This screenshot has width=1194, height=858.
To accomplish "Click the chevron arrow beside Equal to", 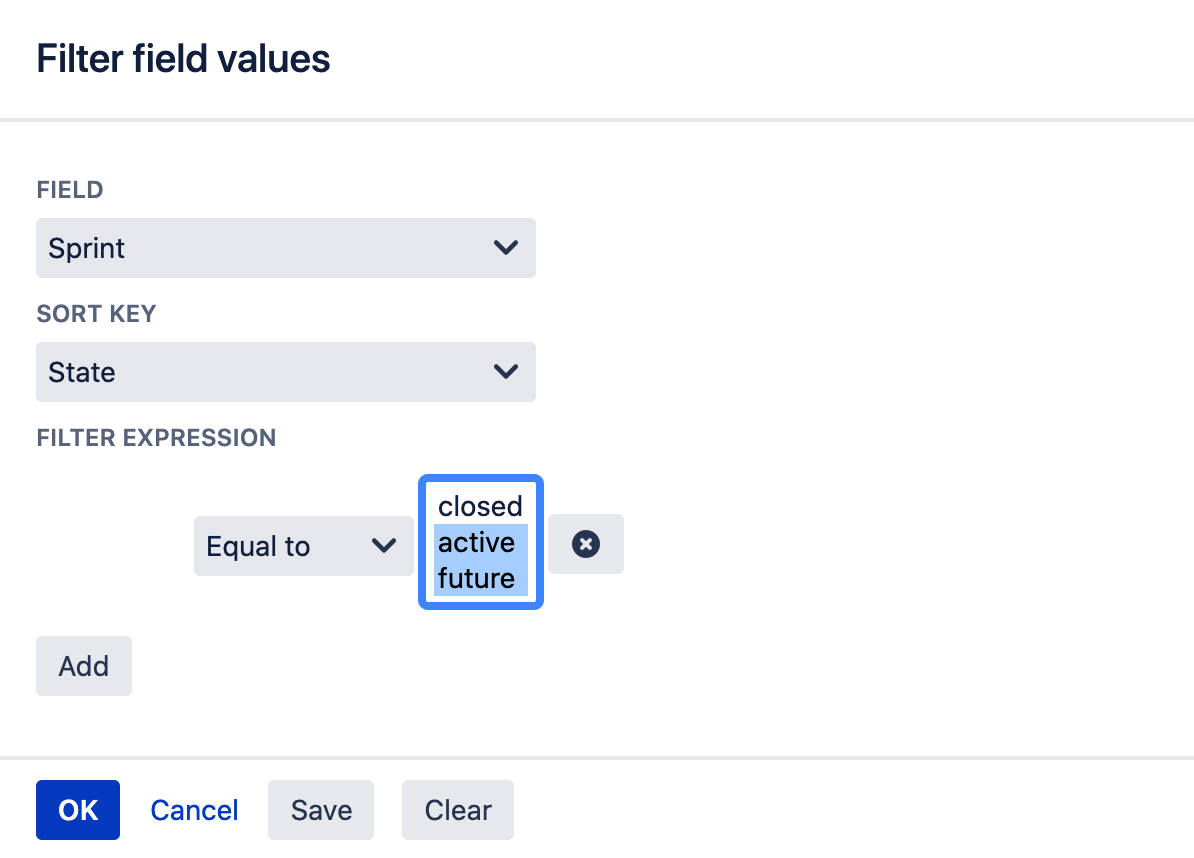I will [384, 545].
